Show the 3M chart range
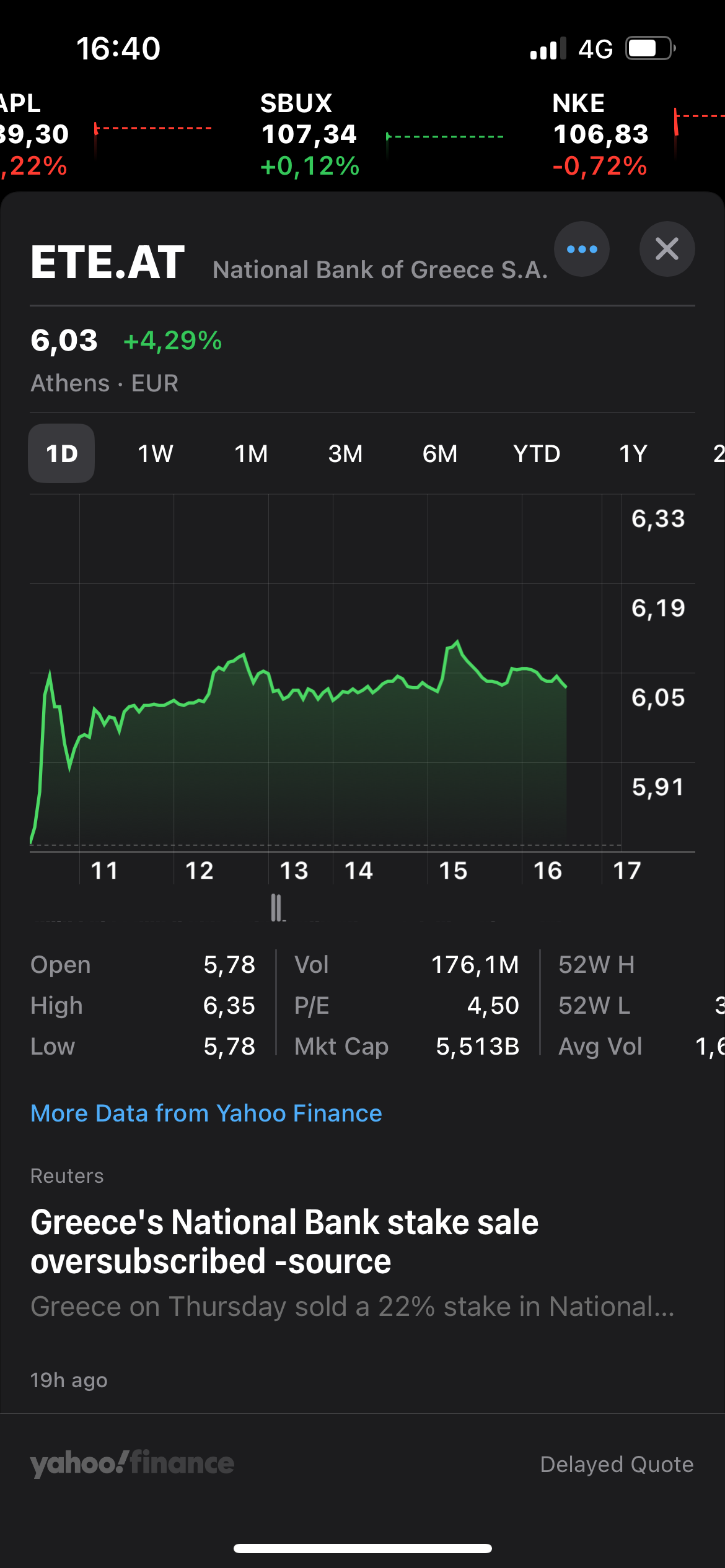The width and height of the screenshot is (725, 1568). pos(345,453)
